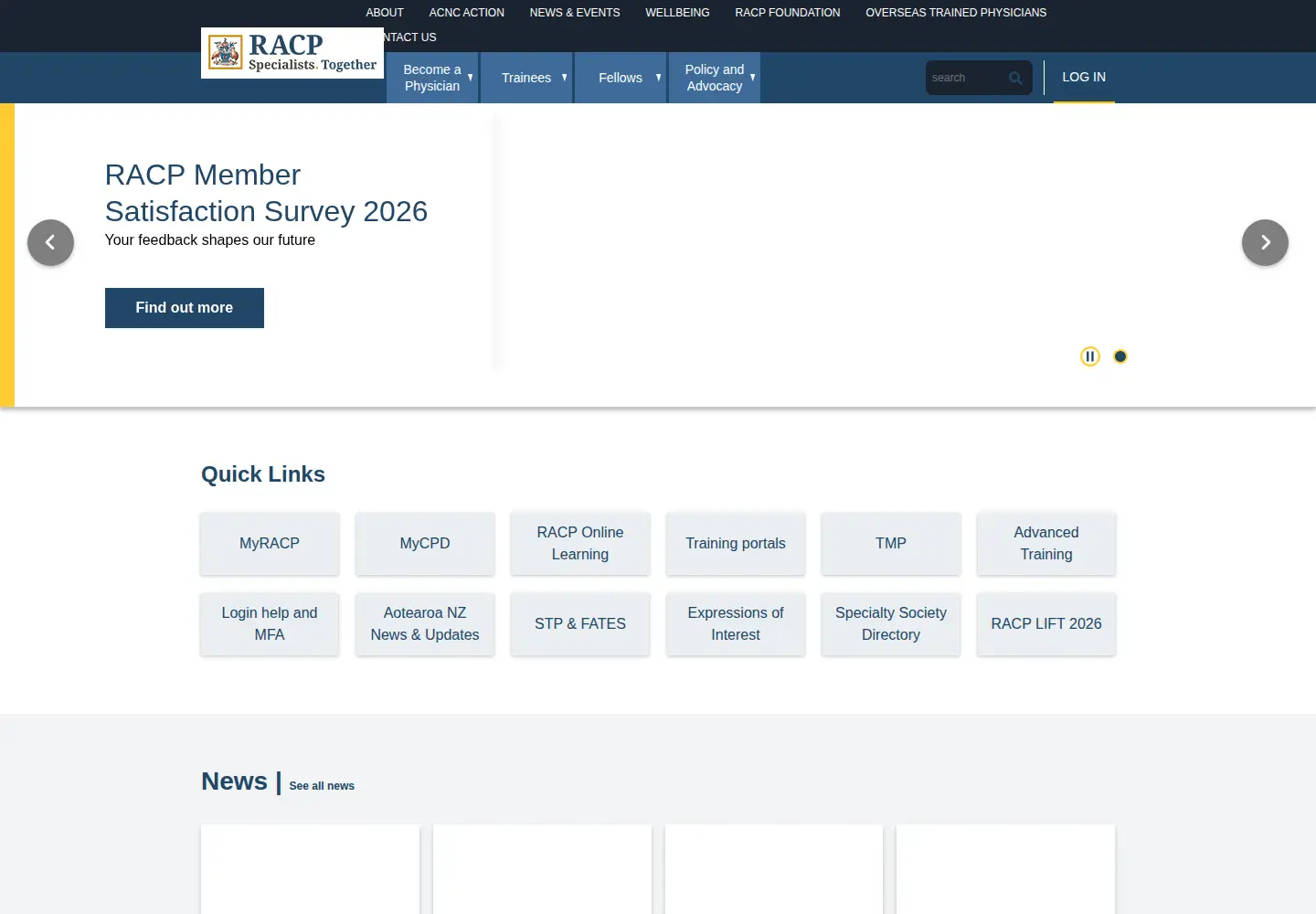Expand the Policy and Advocacy arrow
Screen dimensions: 1316x914
point(753,78)
